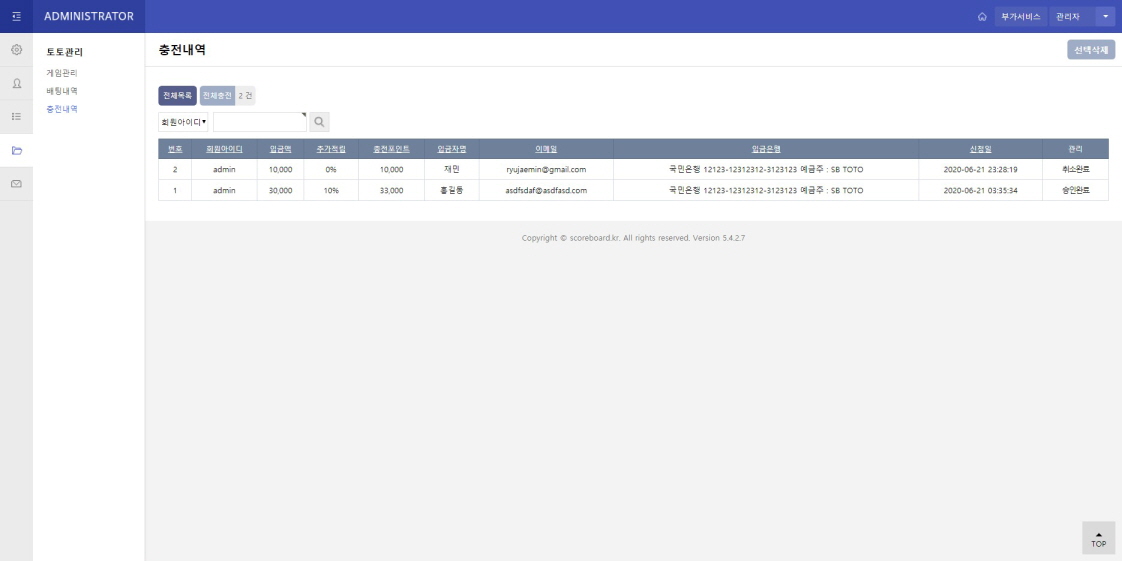This screenshot has height=561, width=1122.
Task: Select the folder icon in the sidebar
Action: point(16,151)
